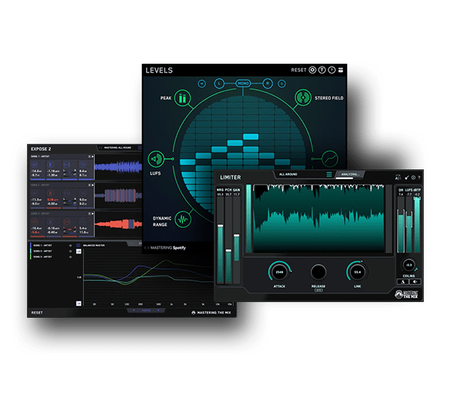Screen dimensions: 450x407
Task: Open the LEVELS hamburger menu
Action: coord(341,70)
